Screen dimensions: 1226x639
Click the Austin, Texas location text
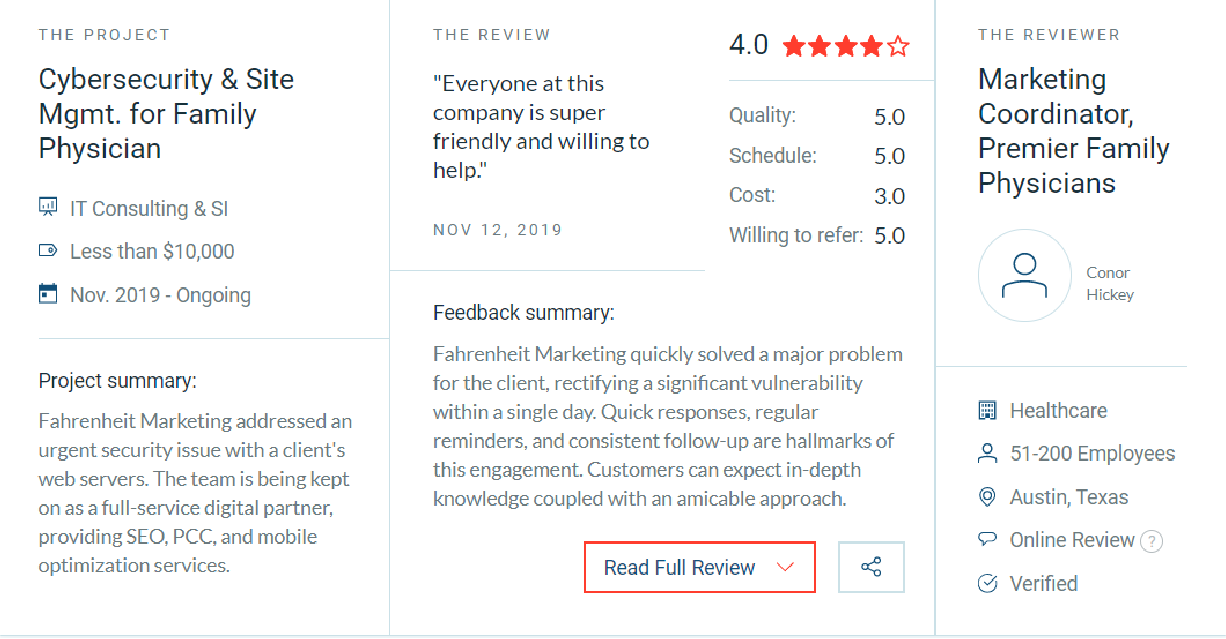(1069, 497)
